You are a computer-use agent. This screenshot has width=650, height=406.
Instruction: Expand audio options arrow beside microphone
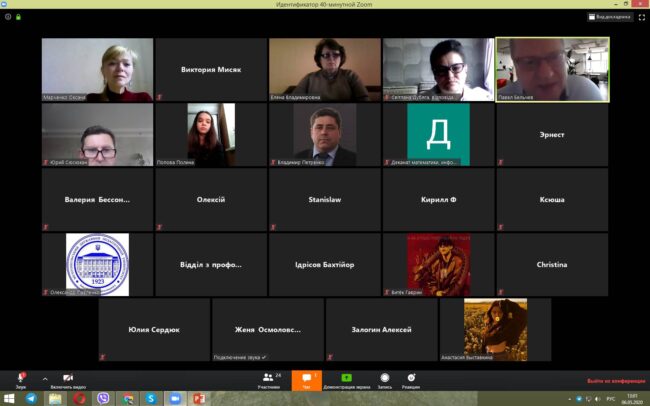tap(44, 379)
